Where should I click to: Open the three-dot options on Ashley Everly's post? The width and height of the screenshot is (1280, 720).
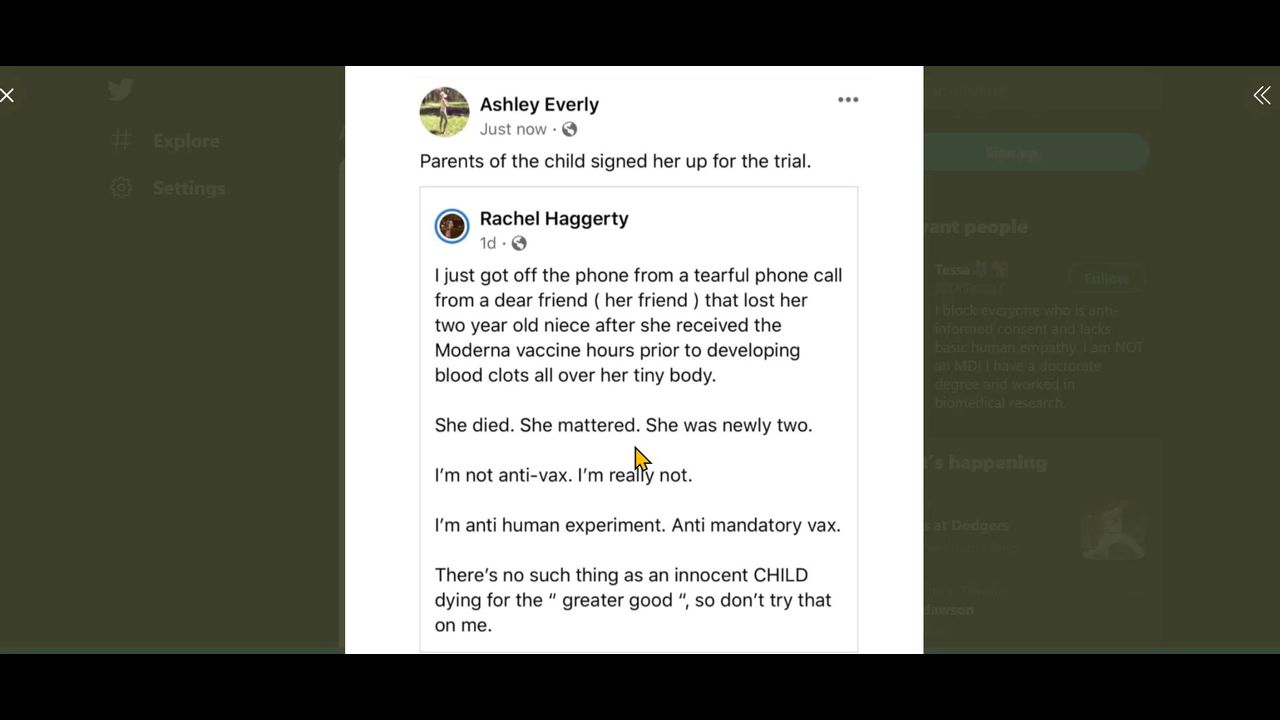coord(848,99)
